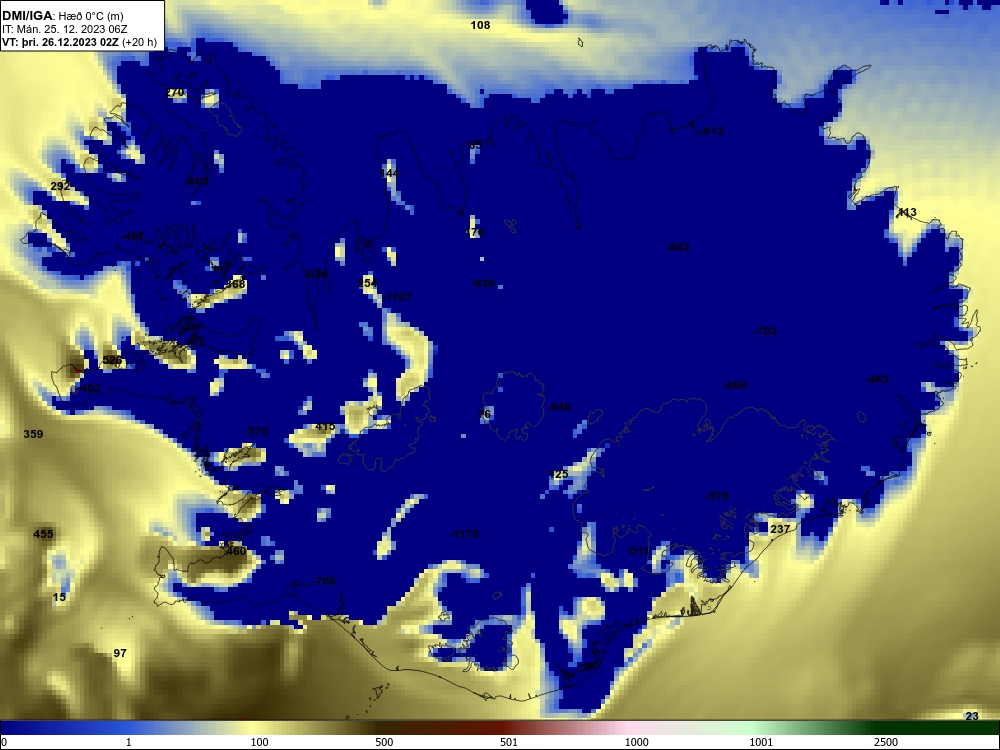Click the map title 'DMI/IGA: Hæð 0°C (m)'

coord(62,16)
